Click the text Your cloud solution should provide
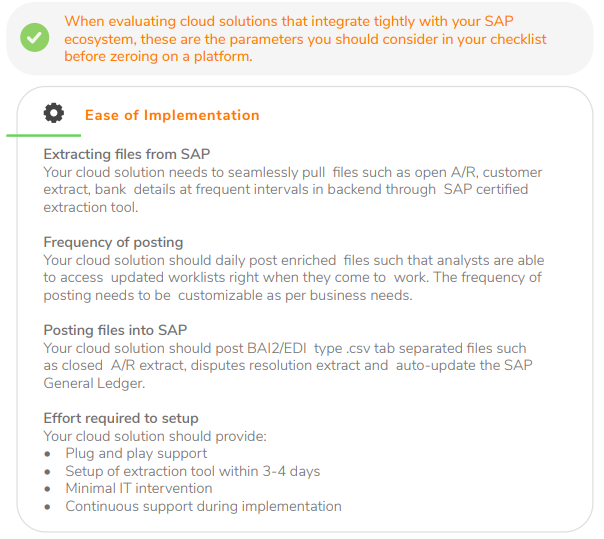 pyautogui.click(x=155, y=436)
